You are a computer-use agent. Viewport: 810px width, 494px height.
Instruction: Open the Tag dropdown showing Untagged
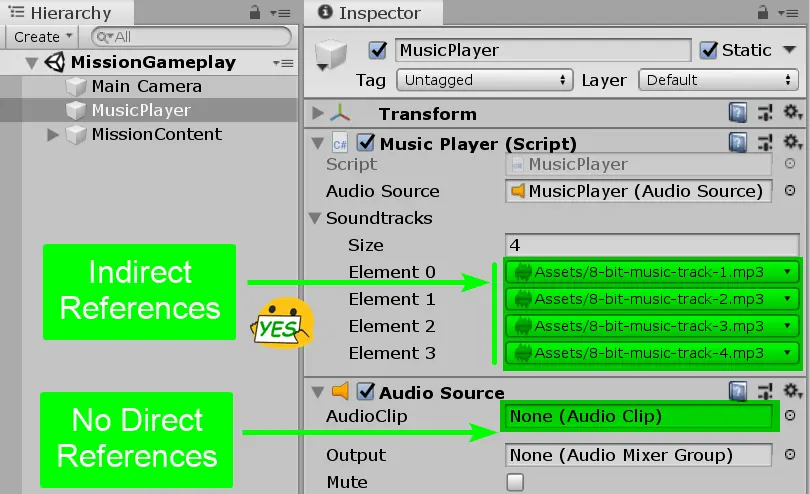484,80
